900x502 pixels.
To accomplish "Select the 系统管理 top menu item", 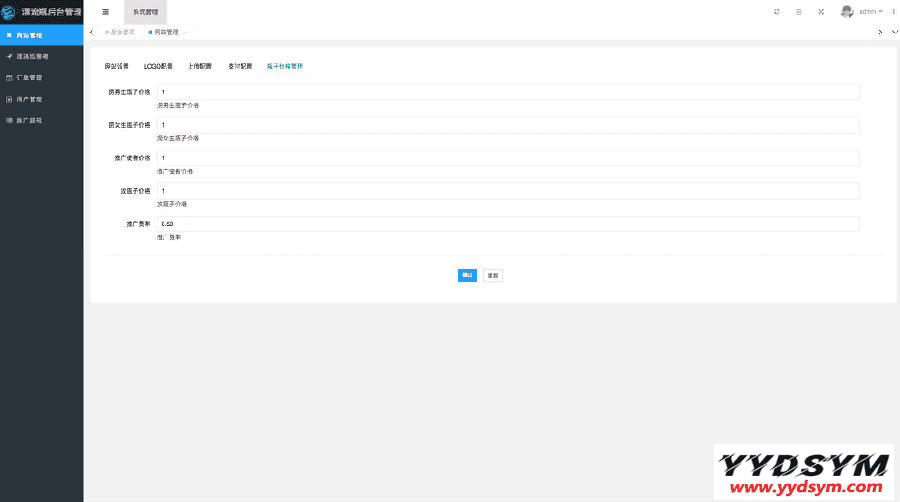I will [145, 12].
